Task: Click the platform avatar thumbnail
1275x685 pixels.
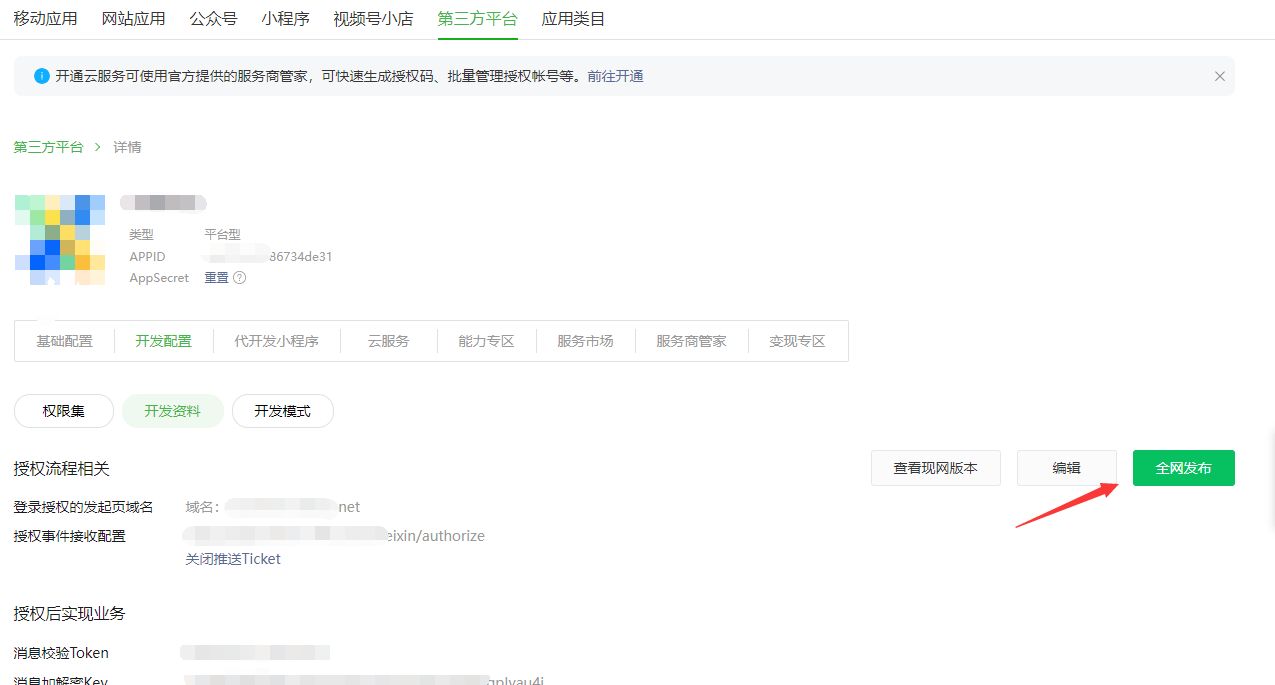Action: [x=60, y=240]
